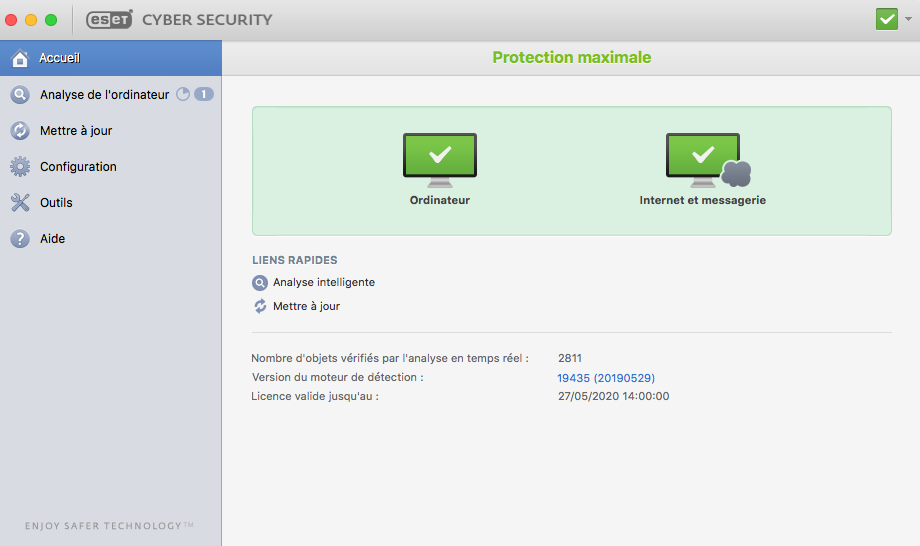The height and width of the screenshot is (546, 920).
Task: Open detection engine version 19435 link
Action: click(x=606, y=378)
